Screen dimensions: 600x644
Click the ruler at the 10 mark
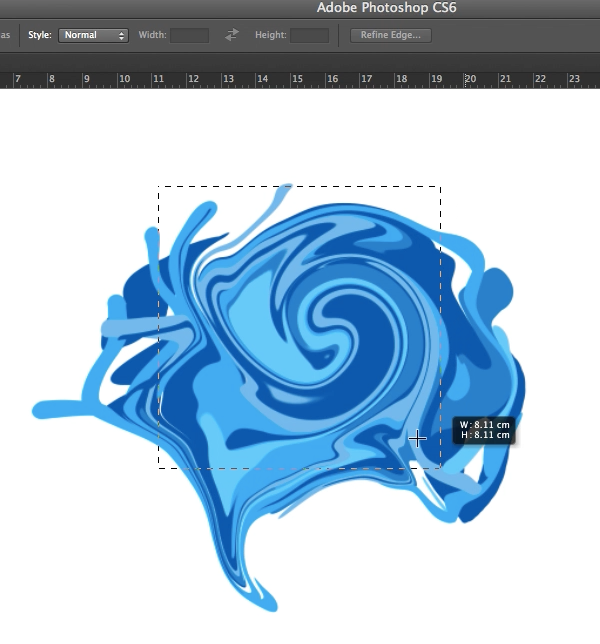pyautogui.click(x=124, y=78)
